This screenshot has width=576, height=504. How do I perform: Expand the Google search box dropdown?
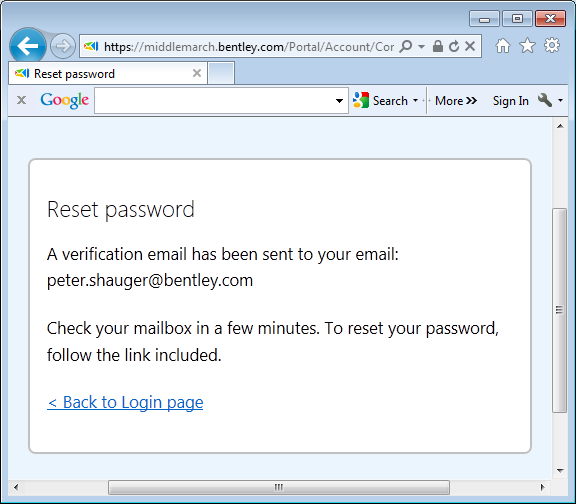point(339,101)
